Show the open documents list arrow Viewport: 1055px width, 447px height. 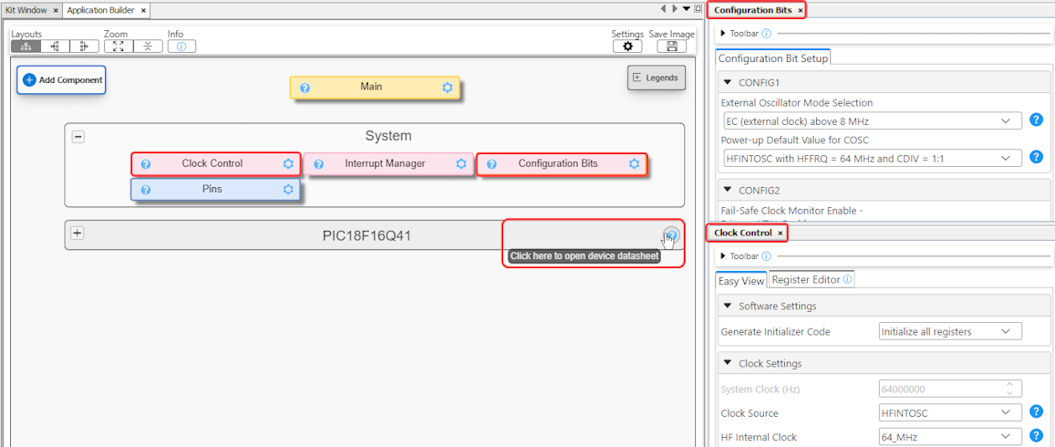[686, 9]
